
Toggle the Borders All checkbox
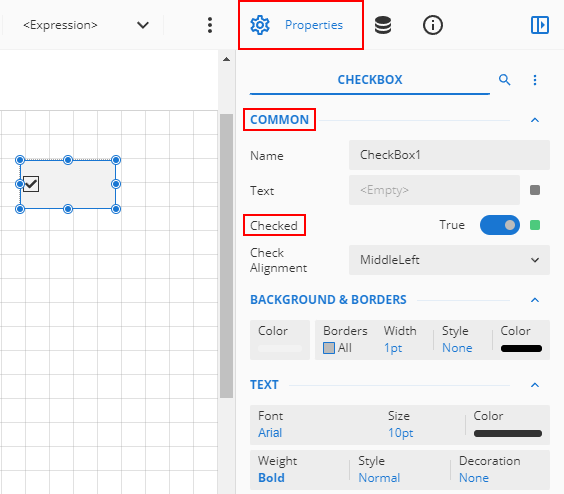(x=329, y=348)
